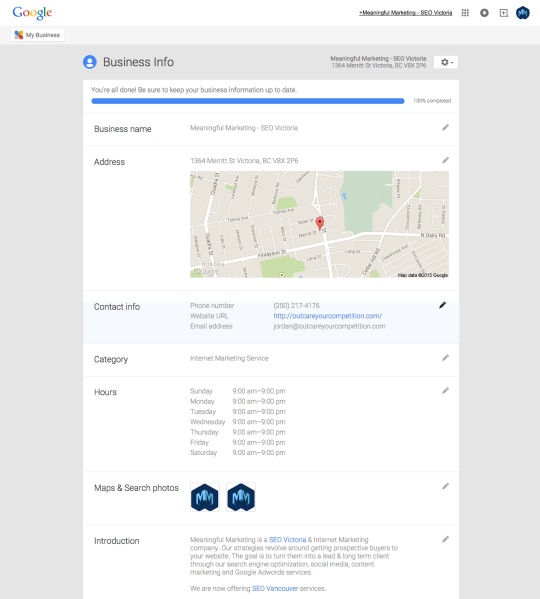Click the business name value text
This screenshot has height=599, width=540.
244,128
